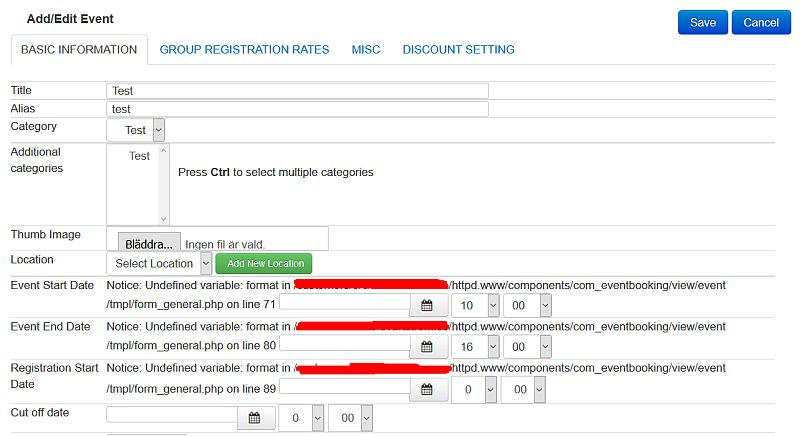The image size is (800, 436).
Task: Click into the Title text field
Action: 297,91
